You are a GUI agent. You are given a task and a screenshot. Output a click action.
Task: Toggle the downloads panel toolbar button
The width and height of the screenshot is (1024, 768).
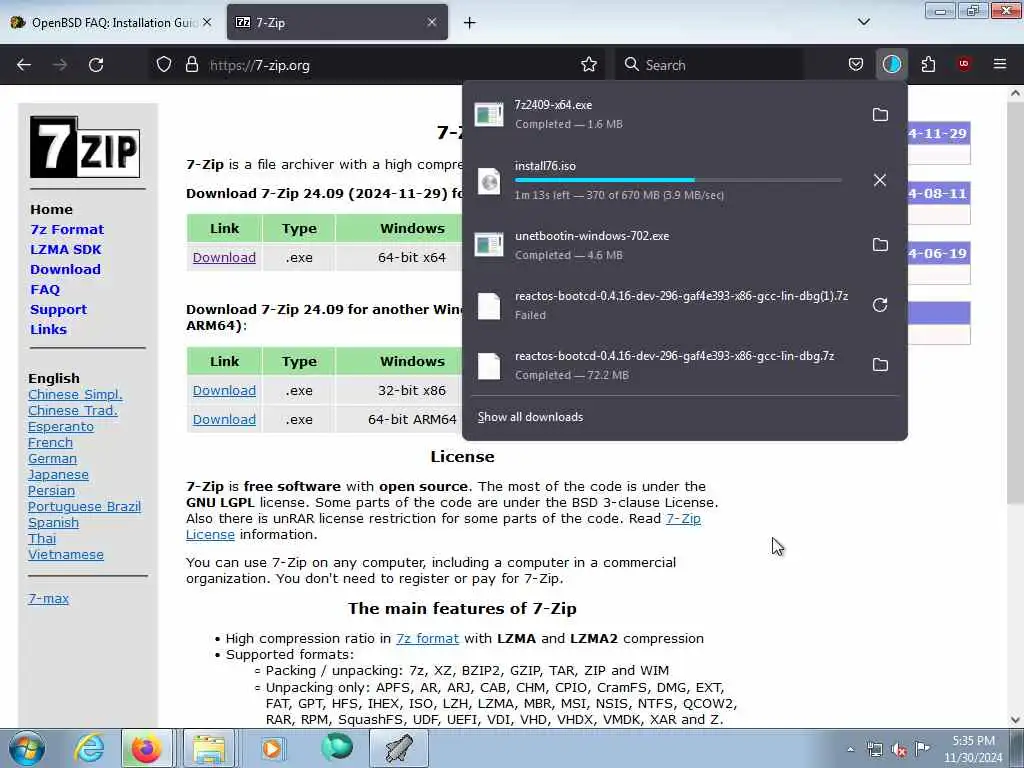point(891,65)
